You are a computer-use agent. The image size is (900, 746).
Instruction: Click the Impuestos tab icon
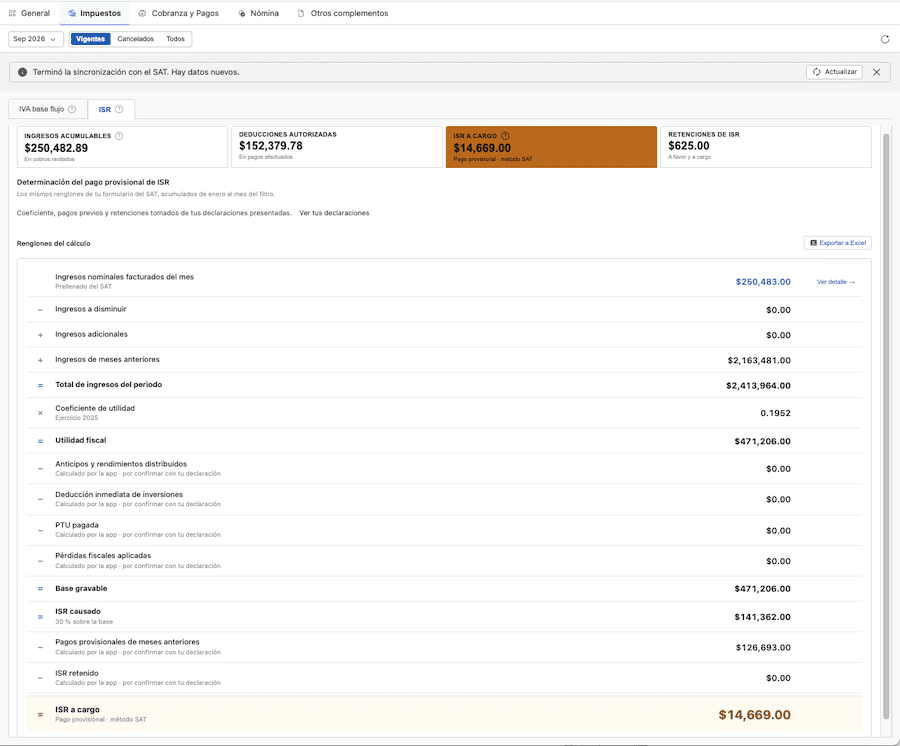click(72, 13)
